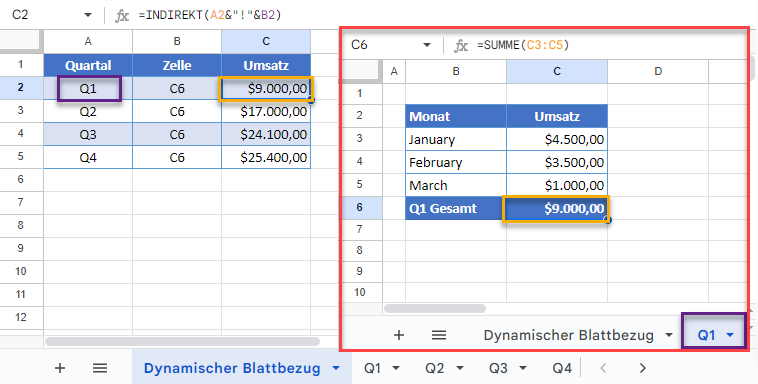Image resolution: width=758 pixels, height=384 pixels.
Task: Open all sheets list in main window
Action: tap(100, 368)
